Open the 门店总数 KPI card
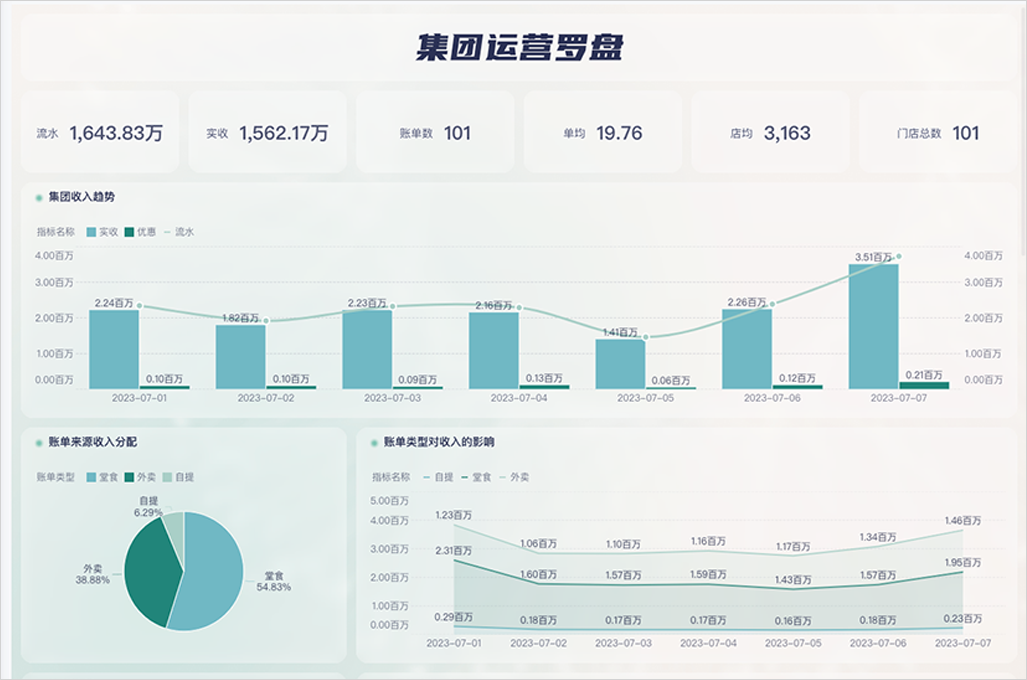 pyautogui.click(x=937, y=133)
